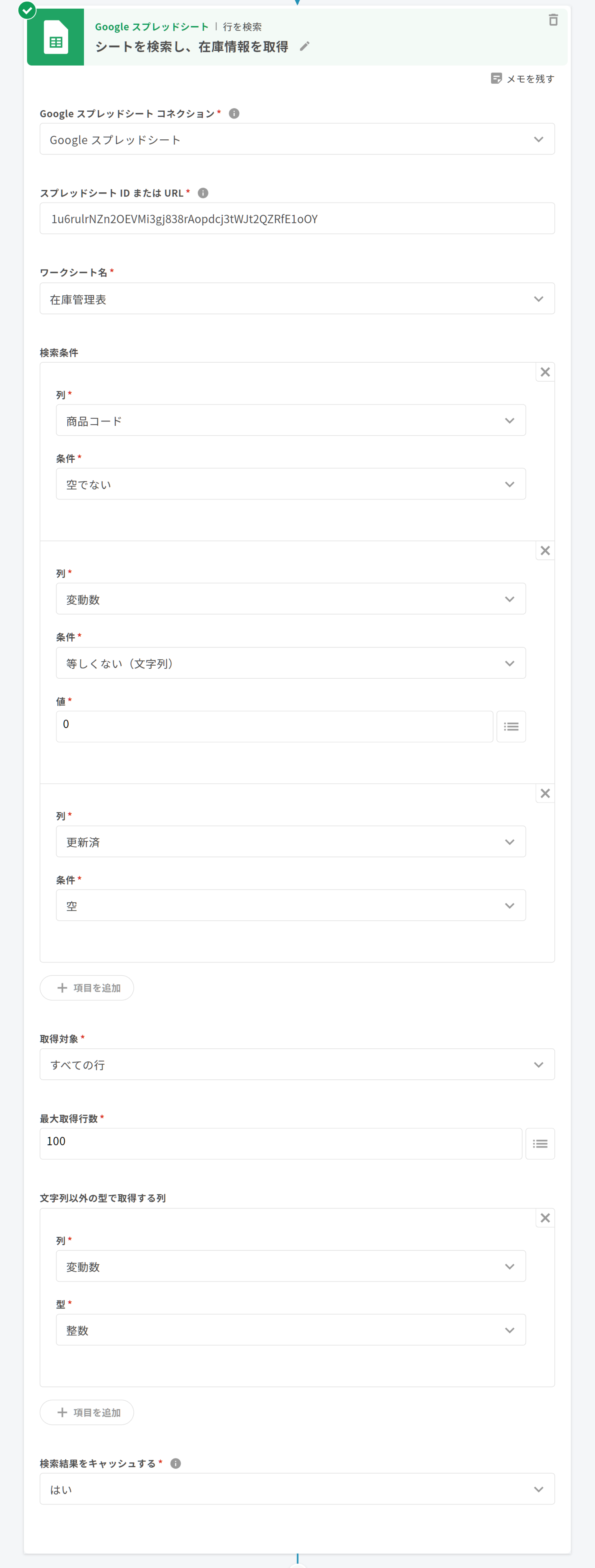Viewport: 595px width, 1568px height.
Task: Remove the 商品コード search condition
Action: [x=545, y=372]
